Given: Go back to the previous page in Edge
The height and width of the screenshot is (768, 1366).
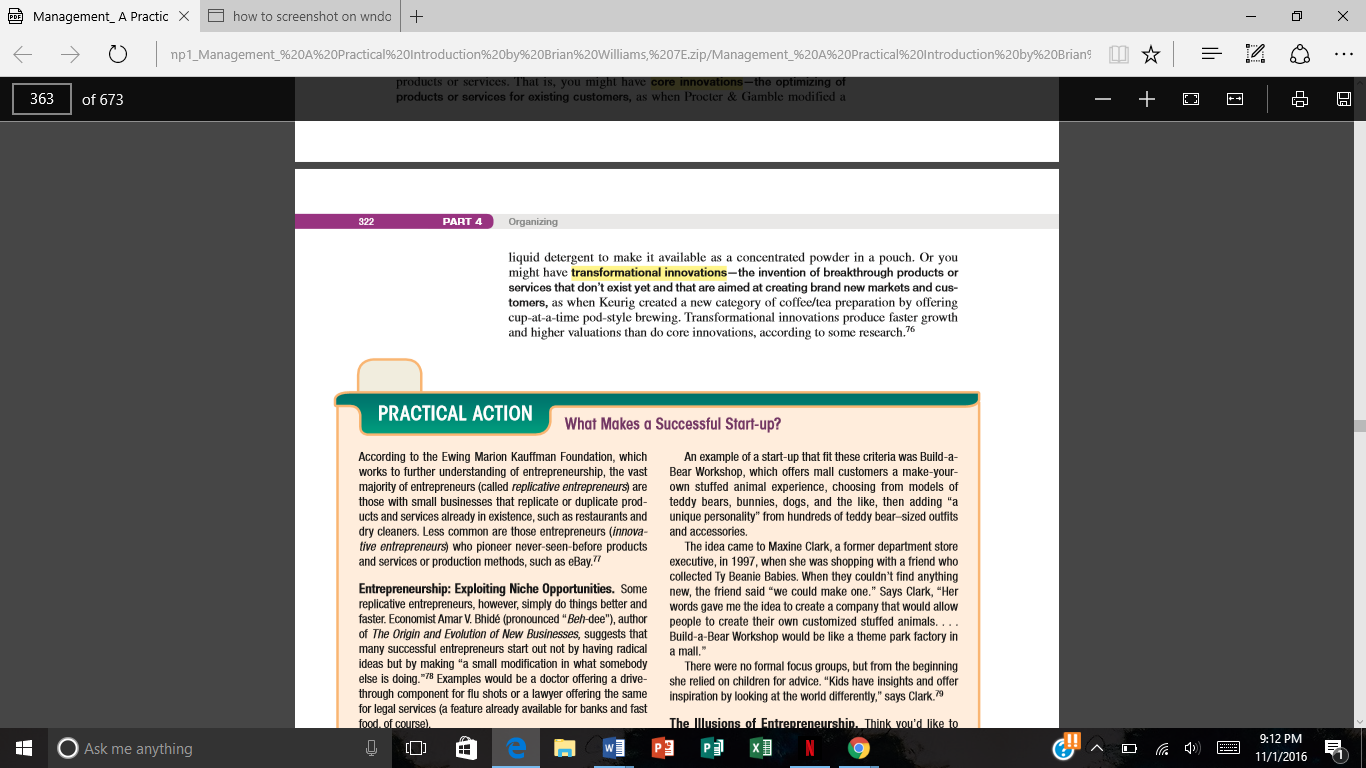Looking at the screenshot, I should [x=23, y=54].
